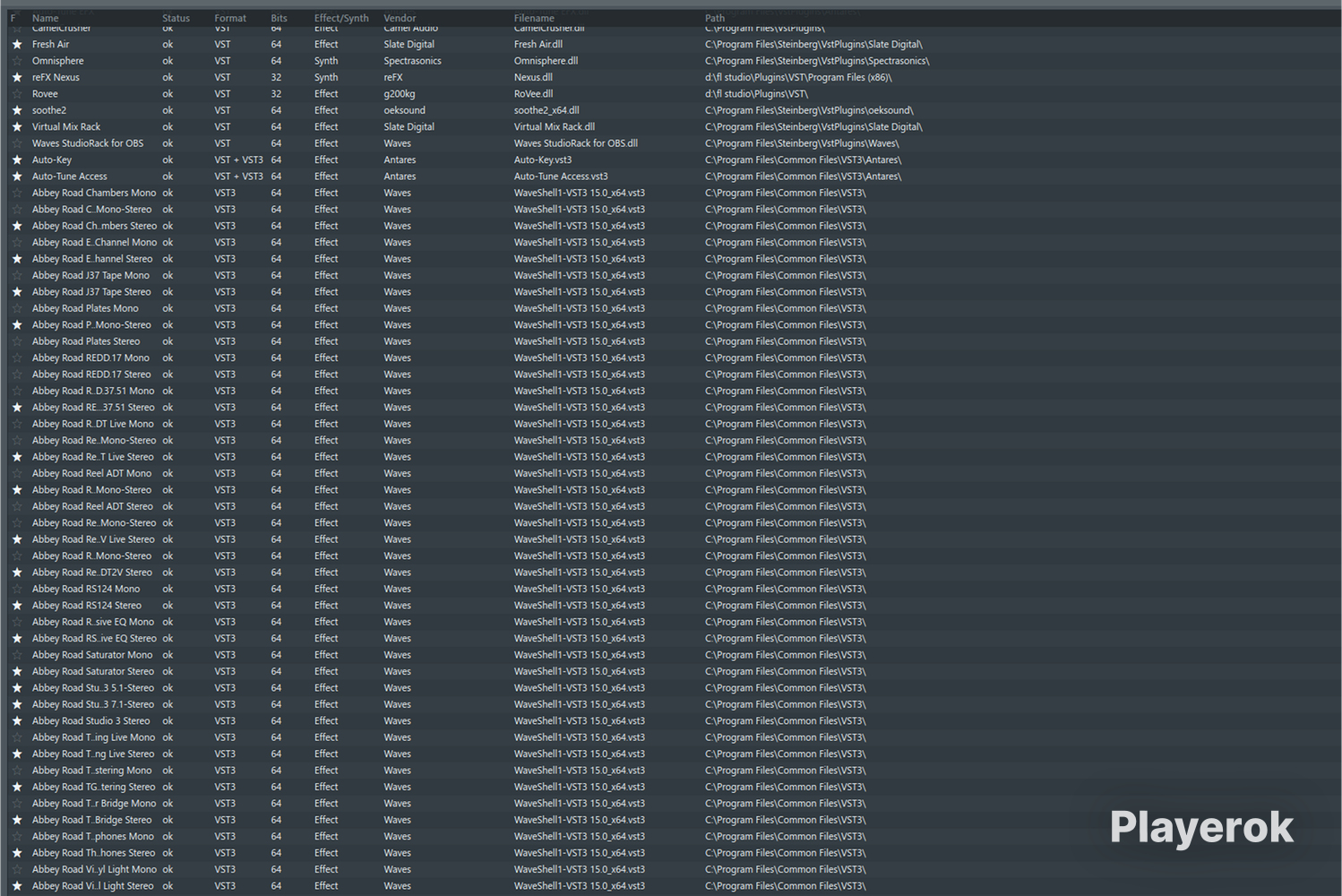The width and height of the screenshot is (1342, 896).
Task: Toggle Virtual Mix Rack favorite star
Action: (17, 127)
